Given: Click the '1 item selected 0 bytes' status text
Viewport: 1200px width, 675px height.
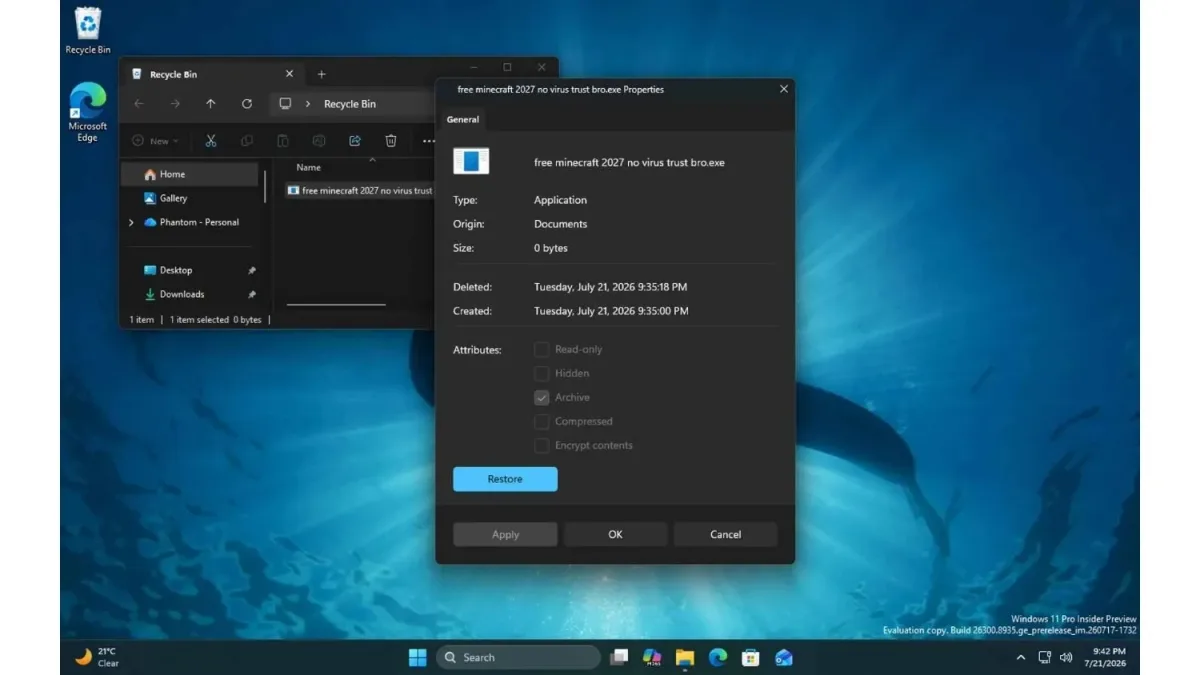Looking at the screenshot, I should (215, 320).
